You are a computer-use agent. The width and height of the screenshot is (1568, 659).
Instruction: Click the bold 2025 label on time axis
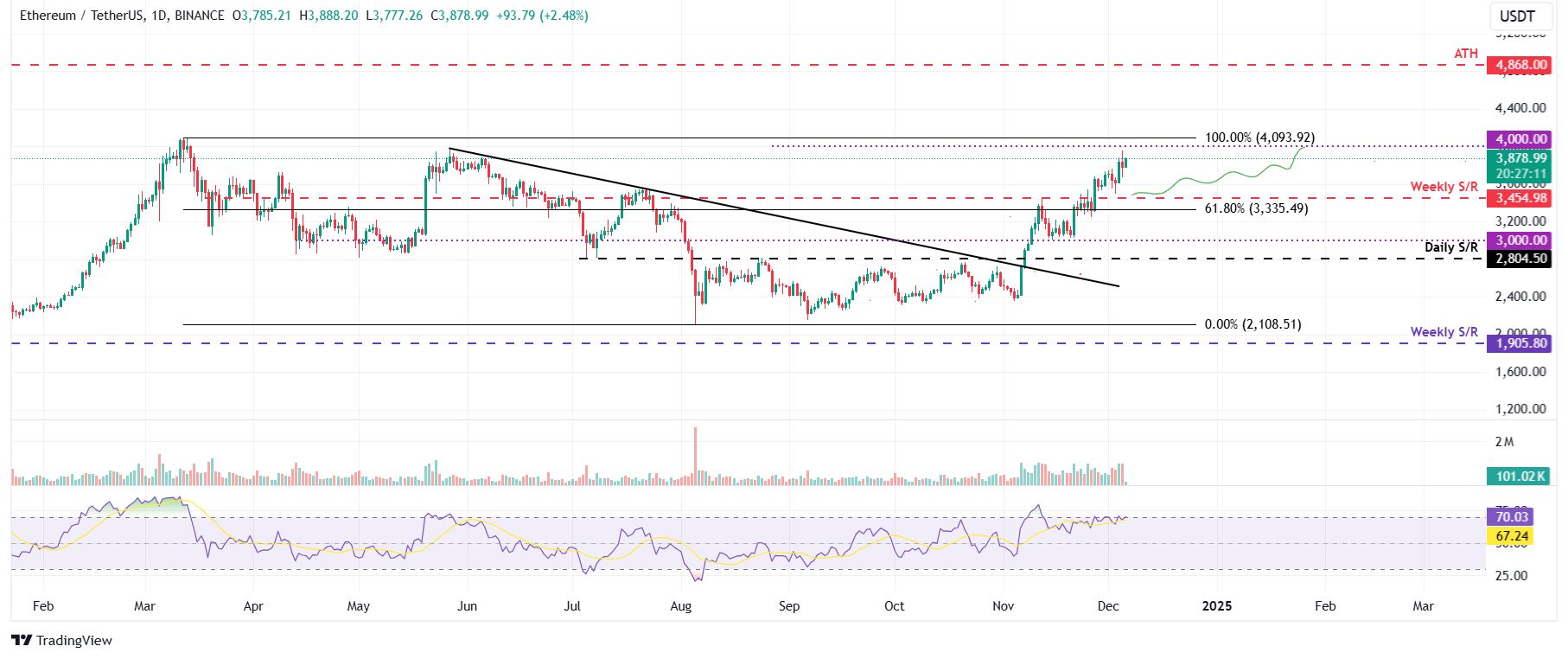pyautogui.click(x=1217, y=606)
